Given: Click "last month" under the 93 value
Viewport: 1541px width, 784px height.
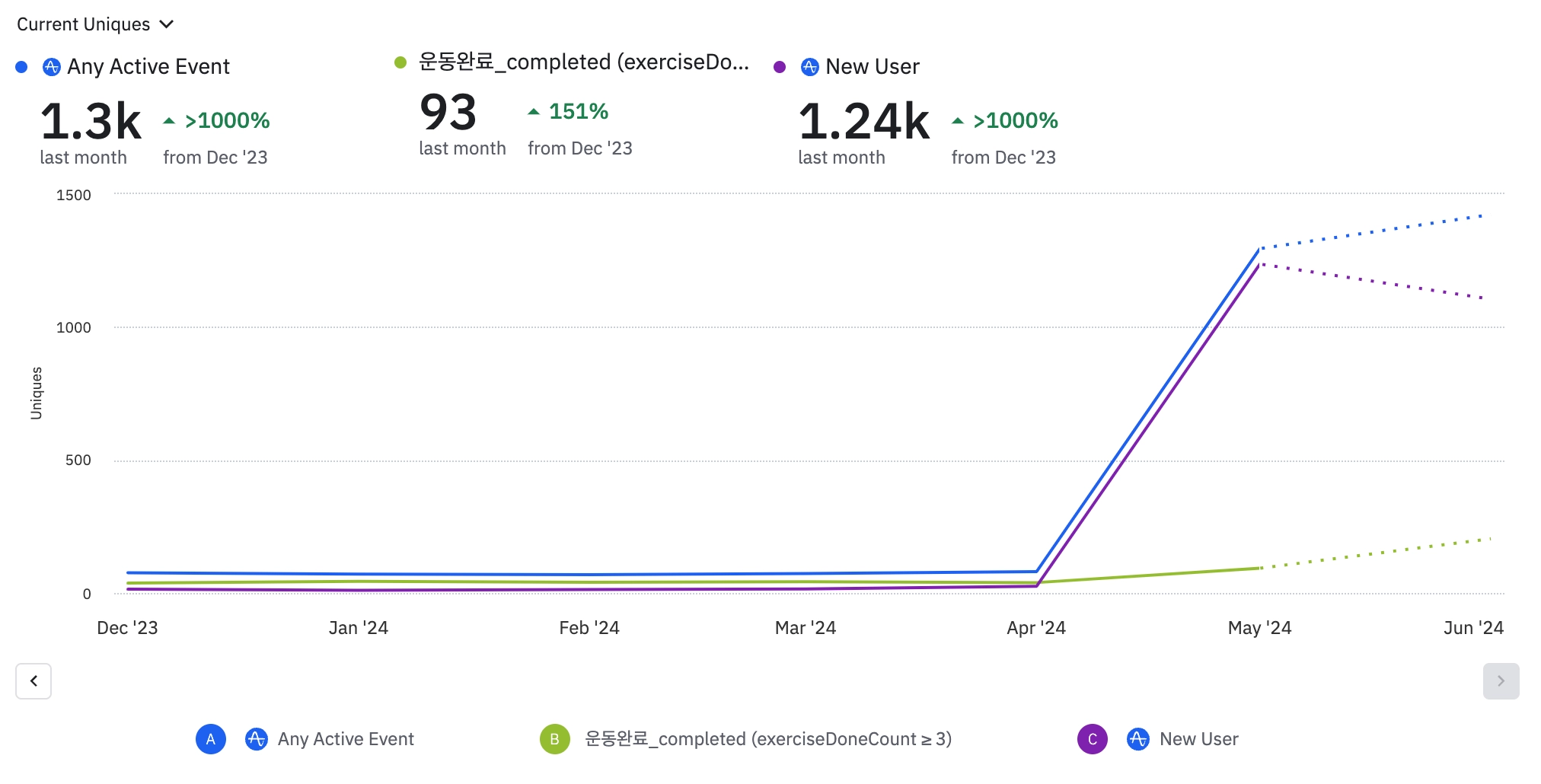Looking at the screenshot, I should click(x=462, y=148).
